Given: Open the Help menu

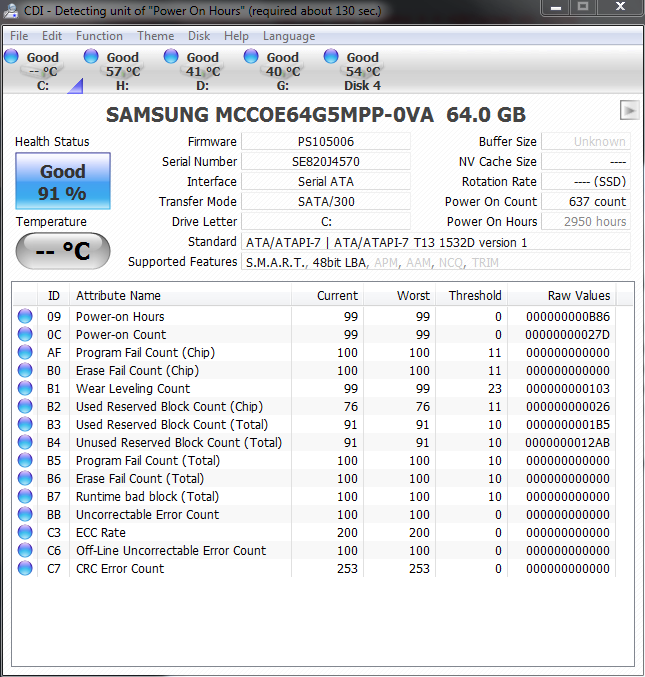Looking at the screenshot, I should pyautogui.click(x=236, y=36).
